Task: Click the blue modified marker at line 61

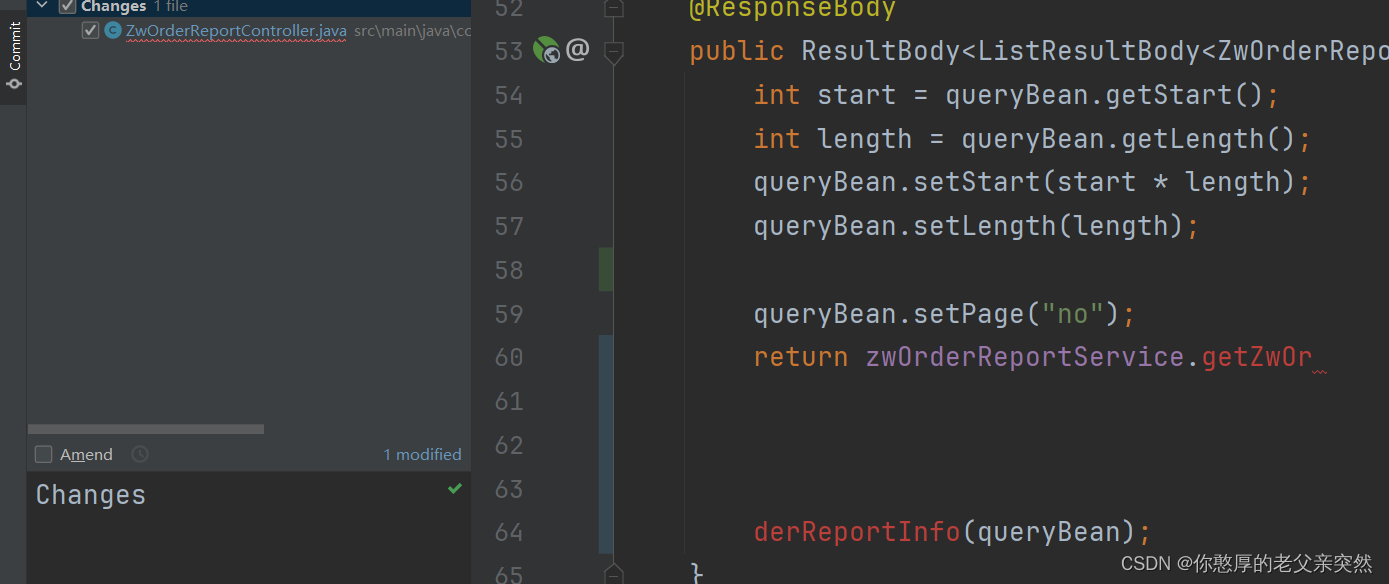Action: click(606, 401)
